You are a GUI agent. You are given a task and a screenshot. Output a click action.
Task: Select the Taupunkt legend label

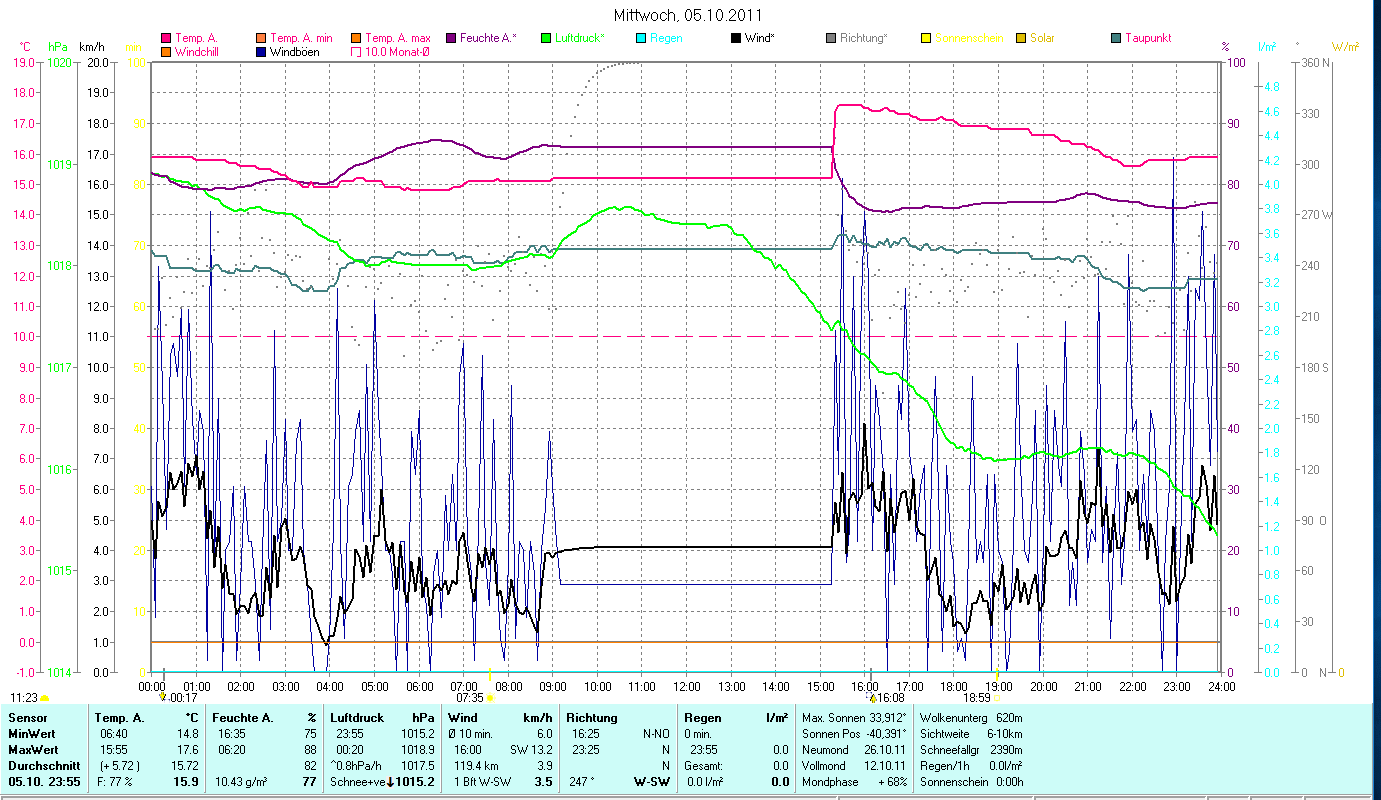click(x=1148, y=38)
